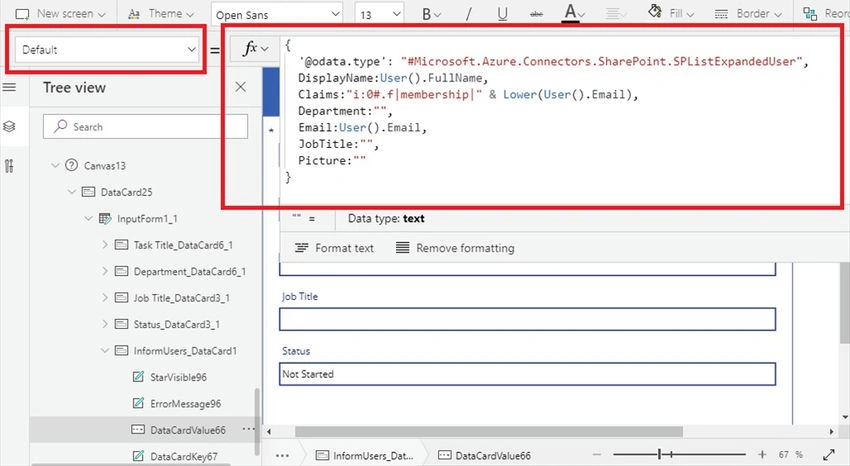The image size is (850, 466).
Task: Click zoom out minus button
Action: [x=597, y=455]
